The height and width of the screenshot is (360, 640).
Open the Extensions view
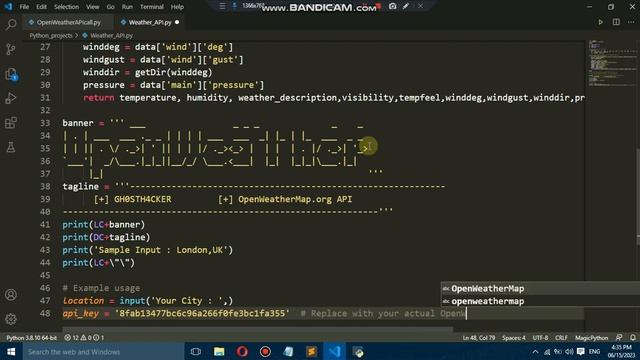pos(11,122)
